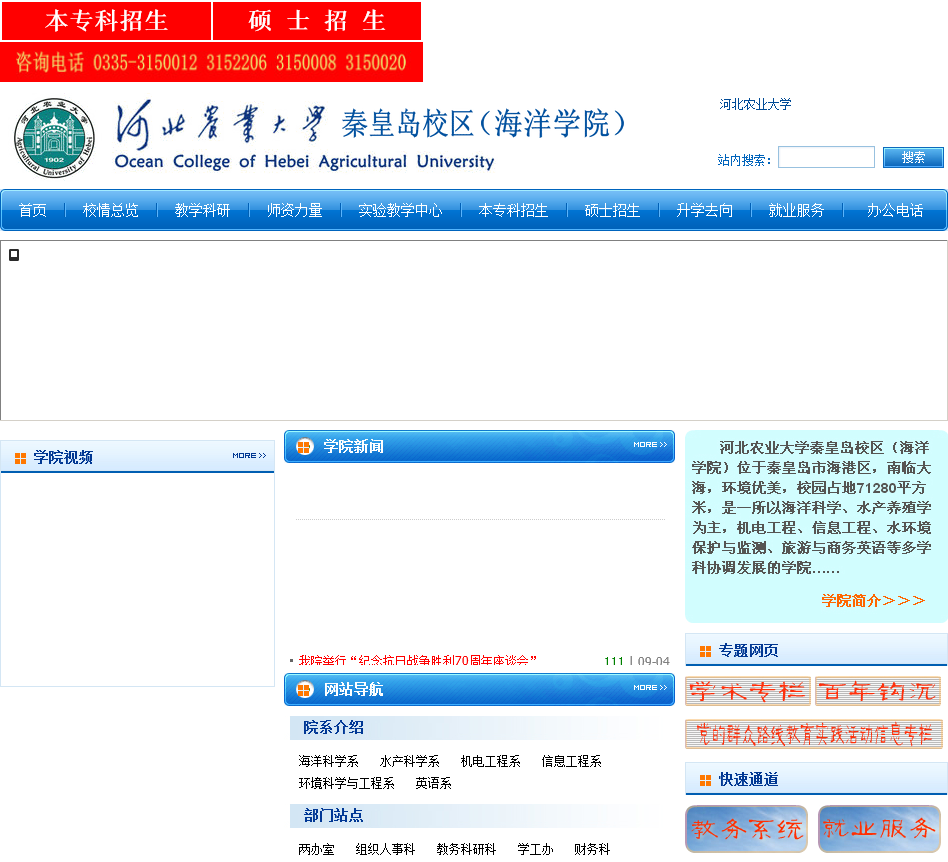Open the 党的群众路线教育实践活动 banner
This screenshot has width=948, height=862.
coord(814,734)
